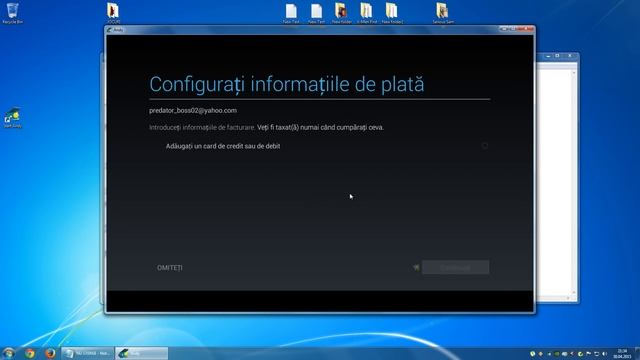Click the arrow icon beside Continue button

click(416, 268)
